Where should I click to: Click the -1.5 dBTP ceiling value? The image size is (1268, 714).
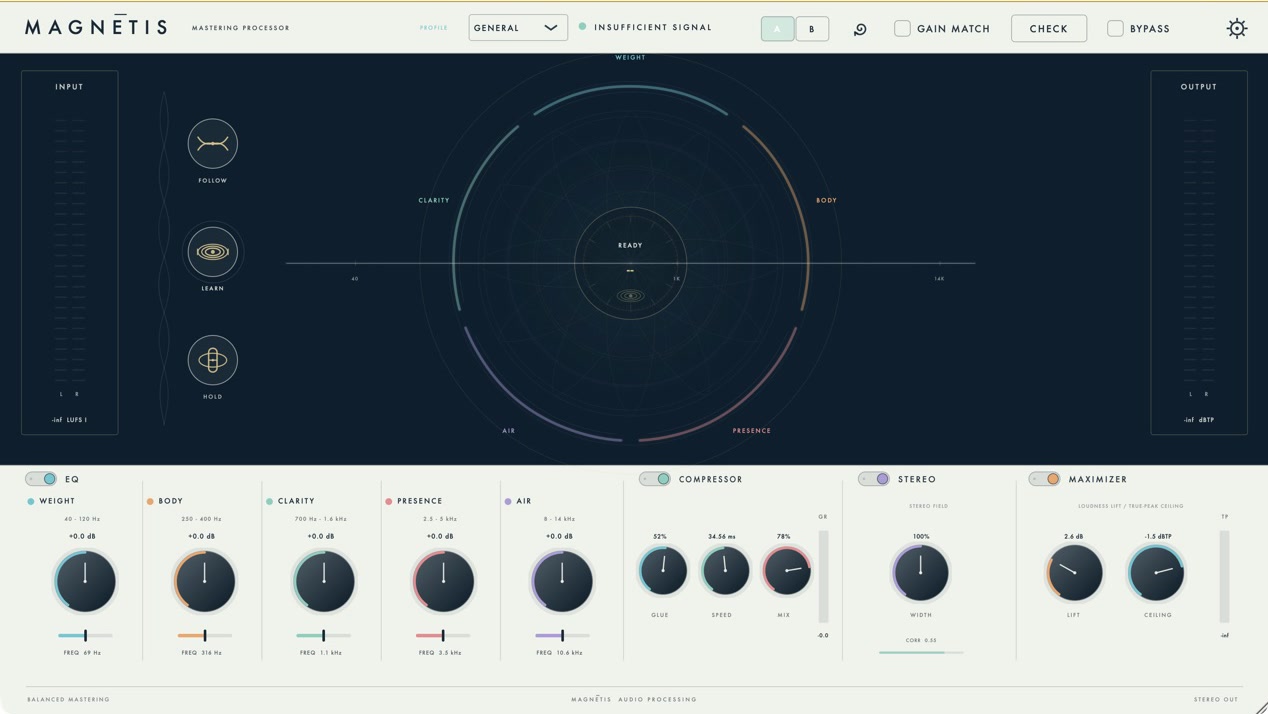[x=1157, y=536]
